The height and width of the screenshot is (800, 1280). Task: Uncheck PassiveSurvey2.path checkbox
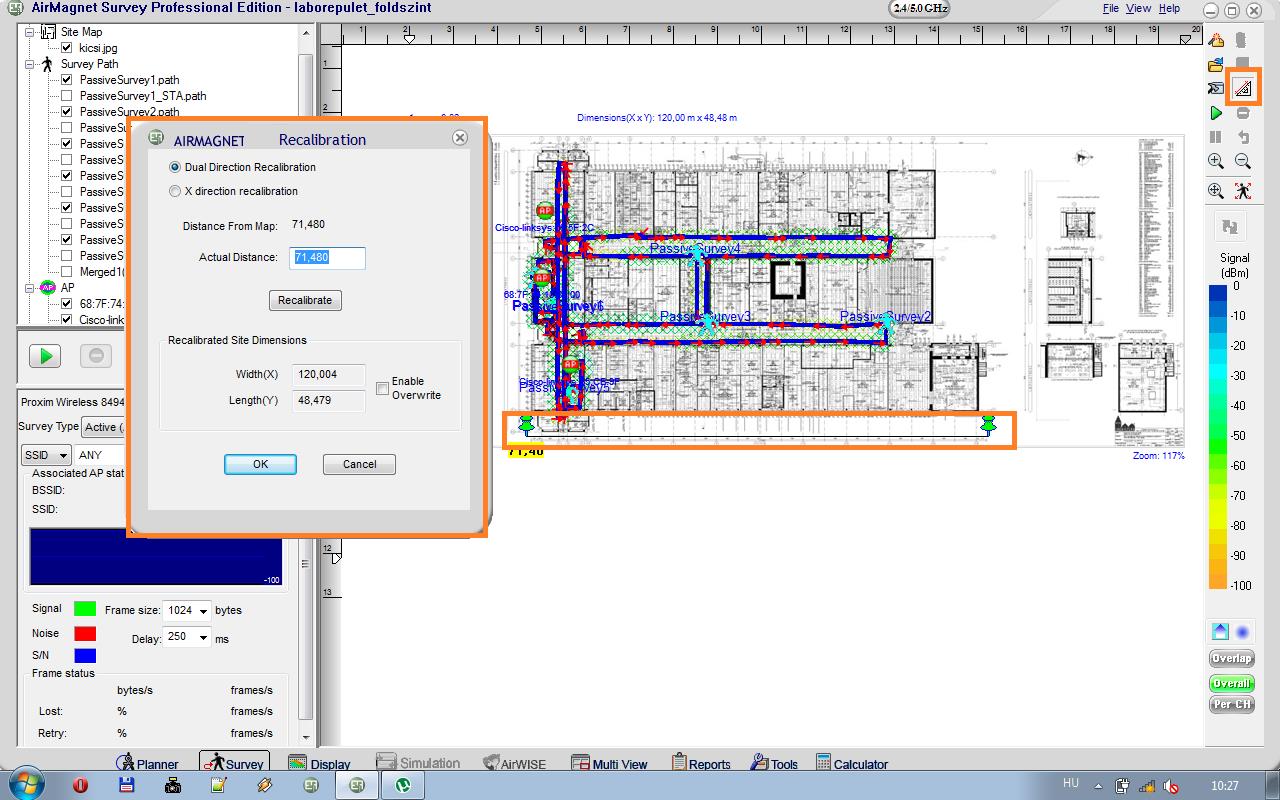(67, 112)
